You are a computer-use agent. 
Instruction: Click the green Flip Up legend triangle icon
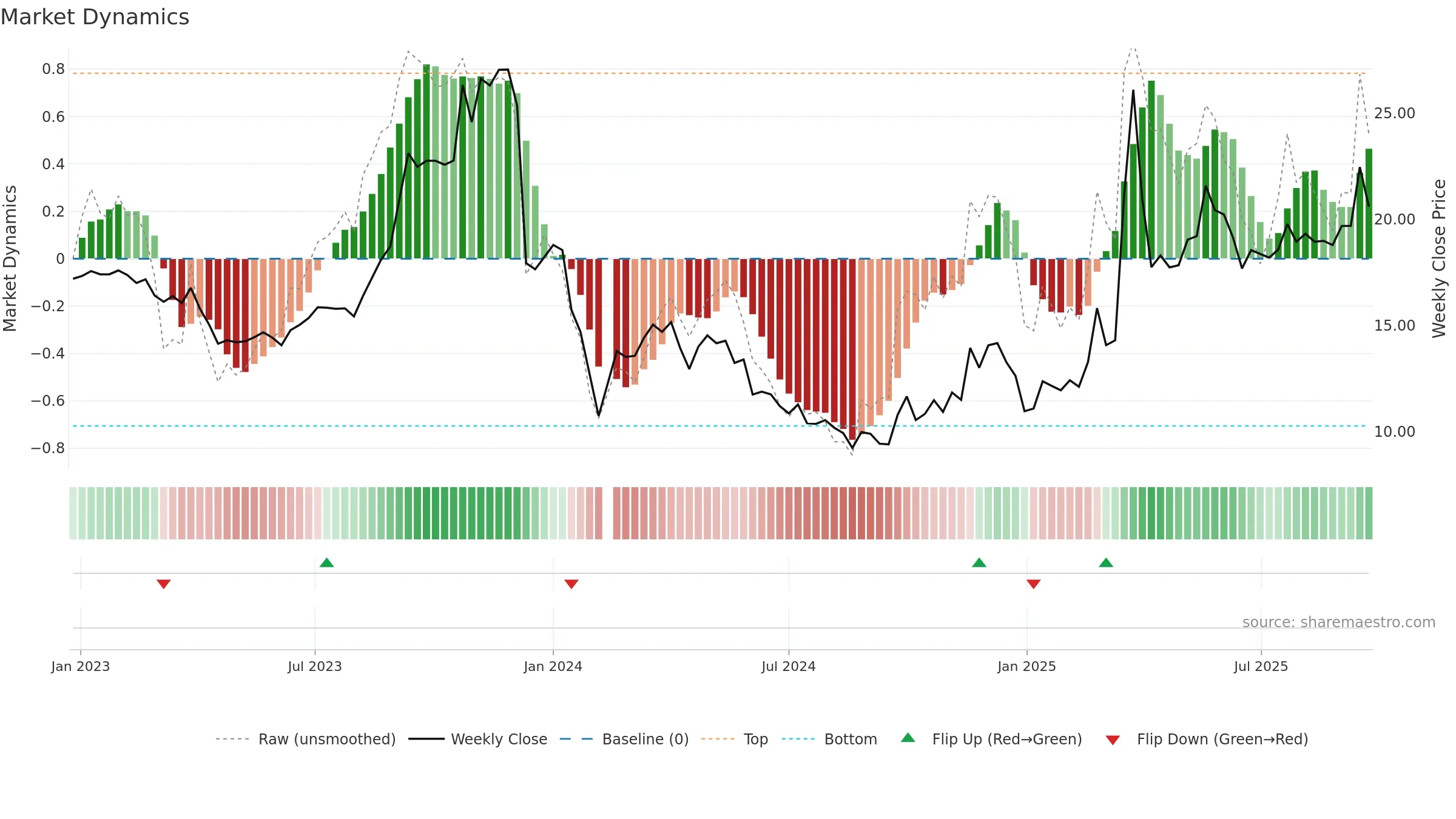[x=908, y=738]
